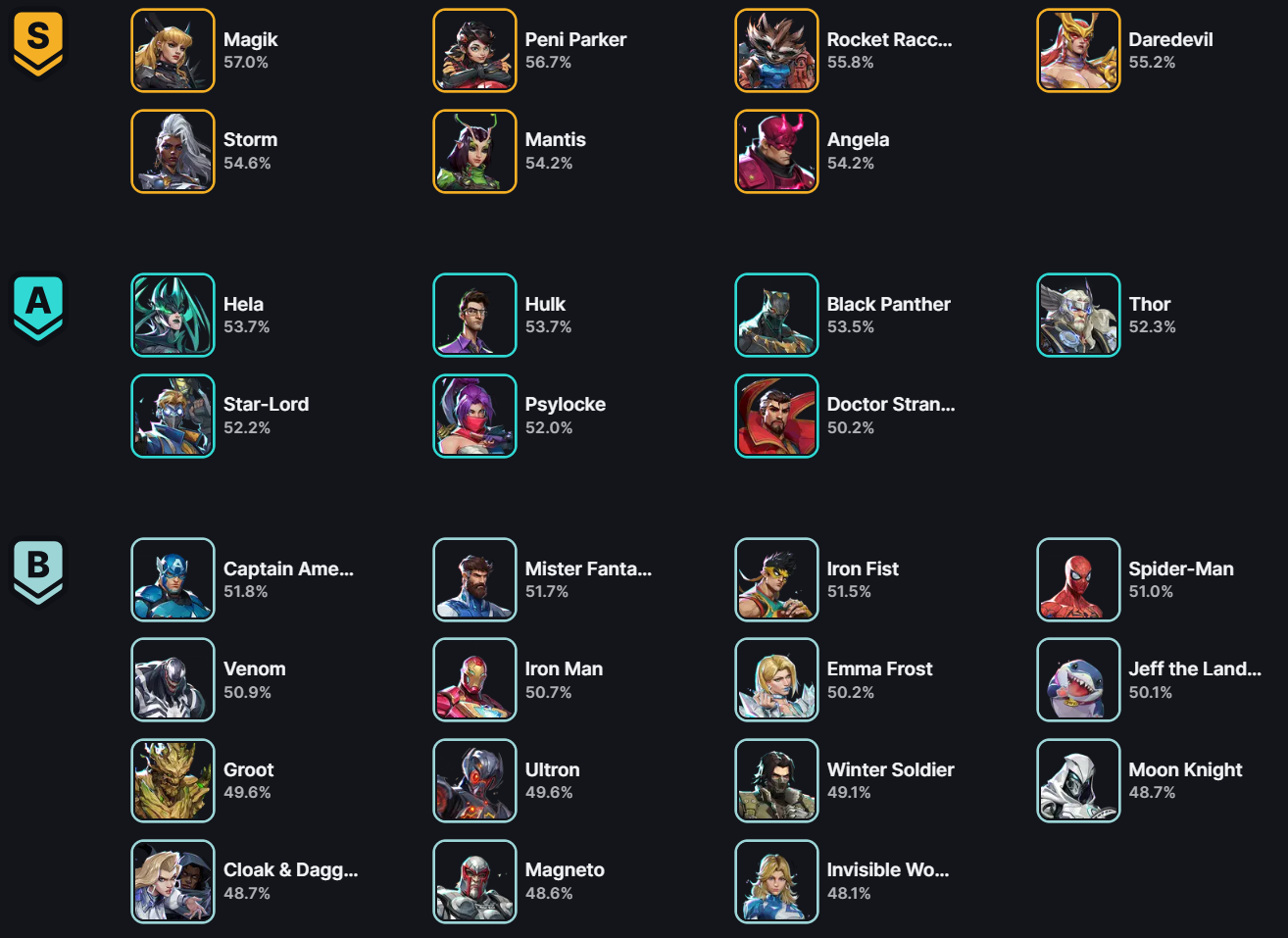The image size is (1288, 938).
Task: Select the Doctor Strange portrait
Action: 776,416
